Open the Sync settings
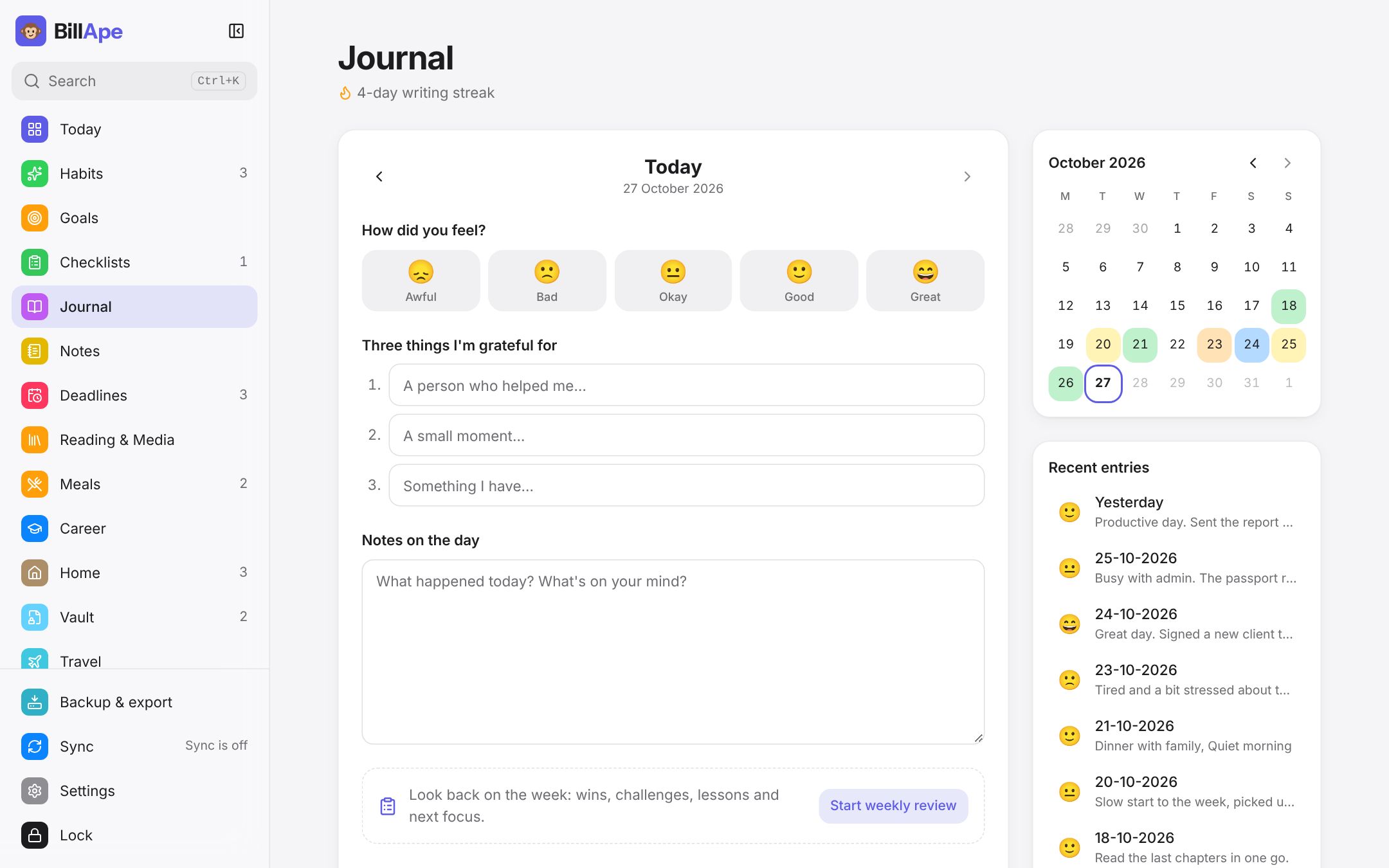Image resolution: width=1389 pixels, height=868 pixels. [134, 746]
